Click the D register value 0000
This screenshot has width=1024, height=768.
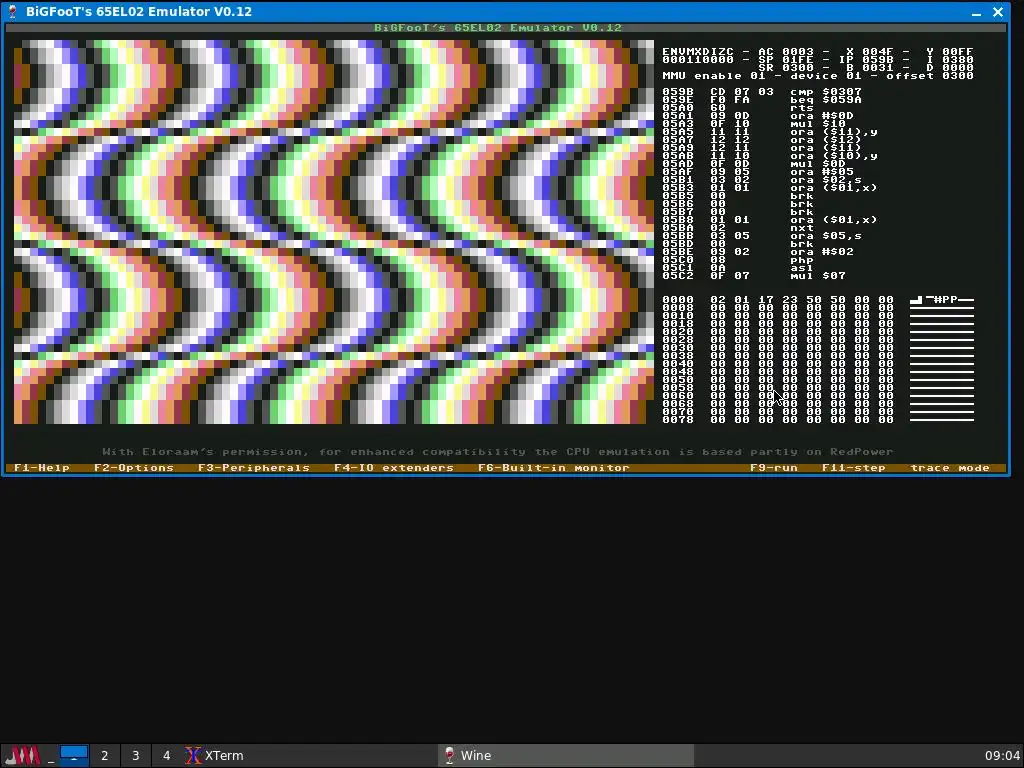point(957,67)
